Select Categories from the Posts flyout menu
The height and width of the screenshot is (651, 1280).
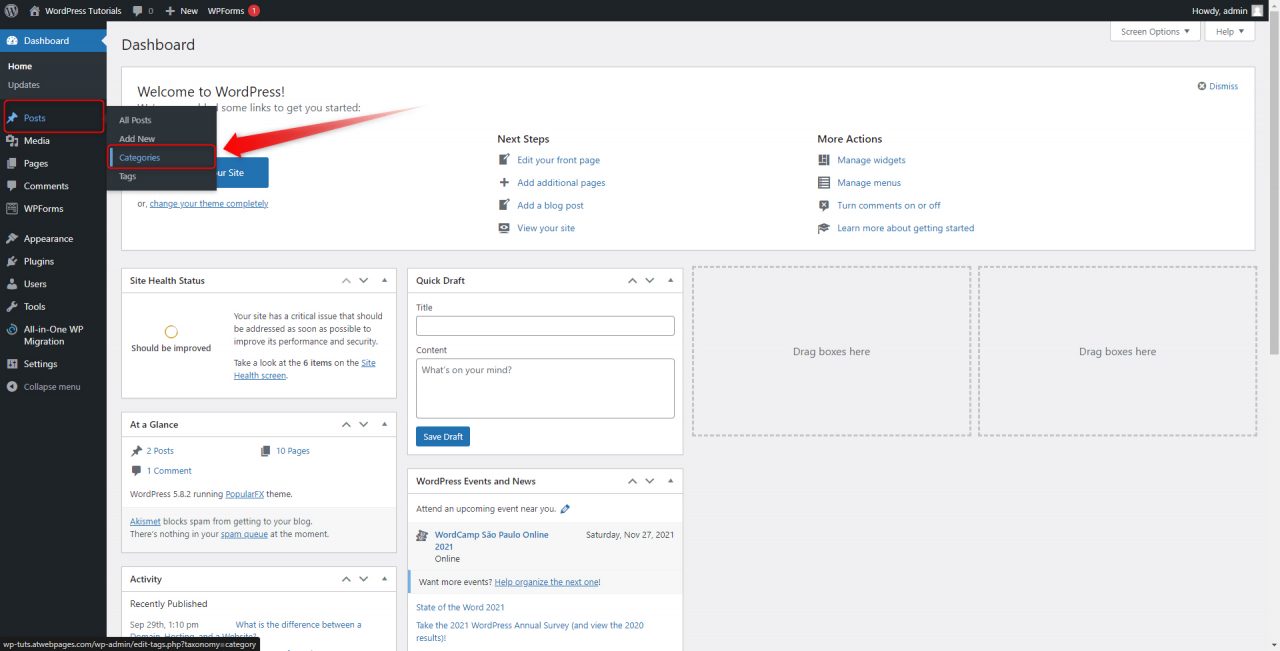(x=139, y=158)
